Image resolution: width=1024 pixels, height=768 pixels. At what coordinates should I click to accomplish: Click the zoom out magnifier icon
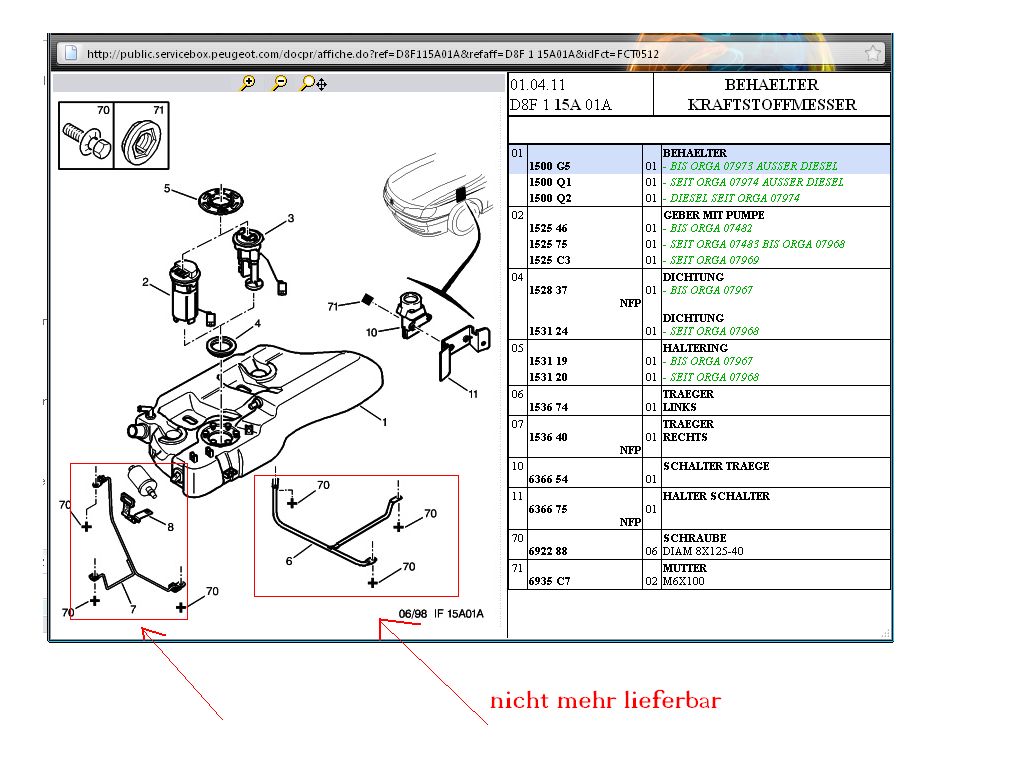(x=280, y=84)
